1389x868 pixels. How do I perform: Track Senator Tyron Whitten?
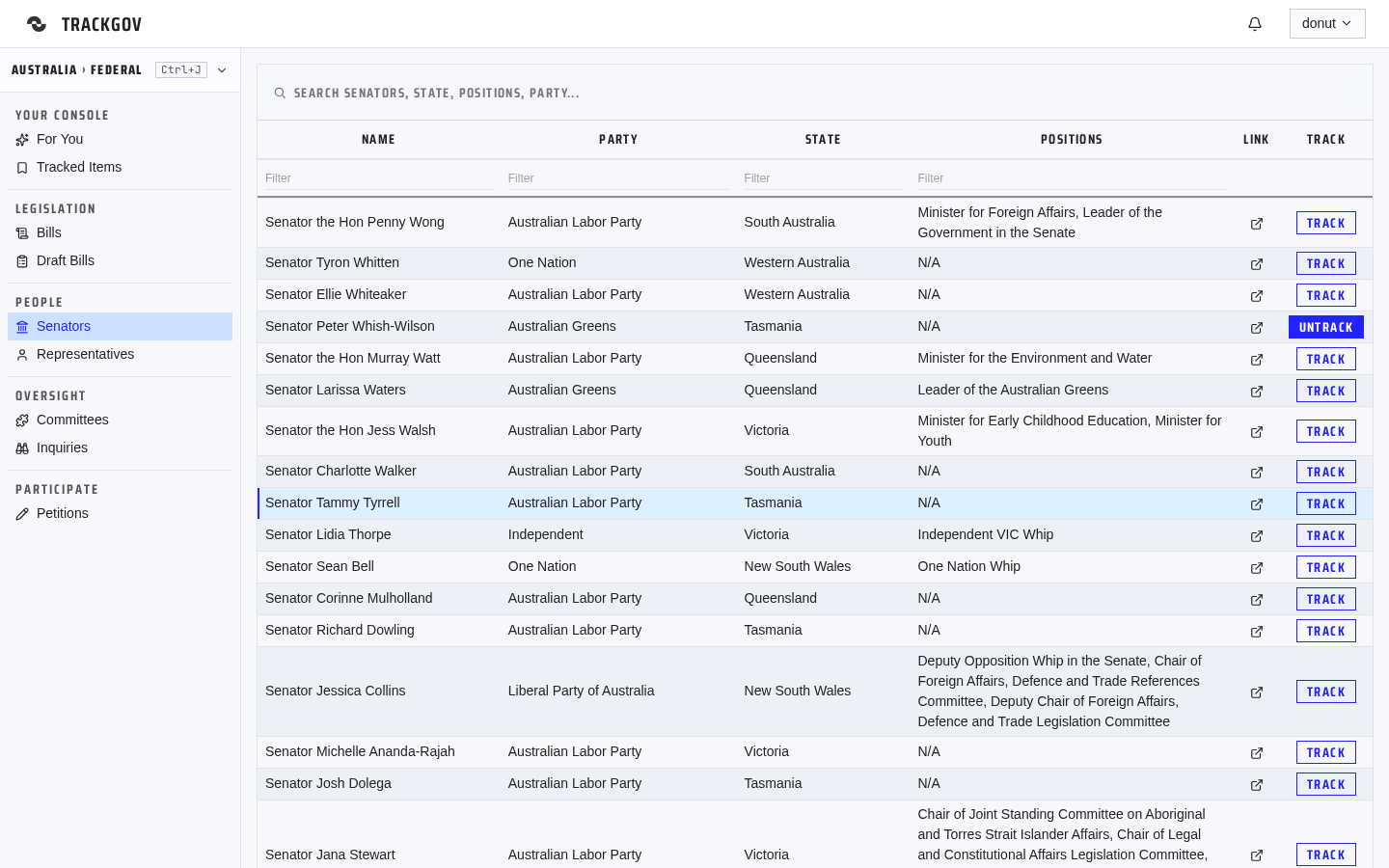coord(1326,263)
